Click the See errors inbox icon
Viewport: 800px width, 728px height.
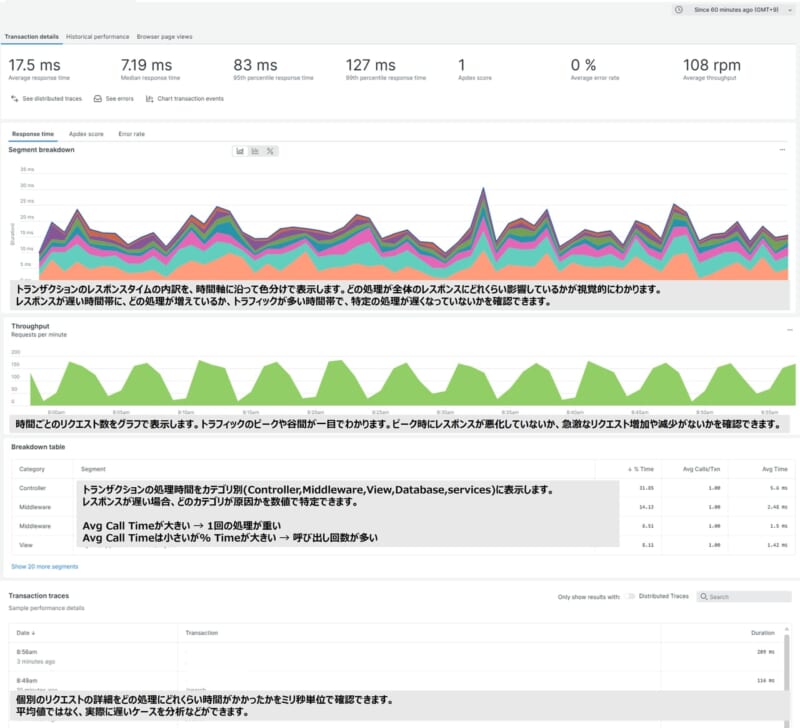97,99
